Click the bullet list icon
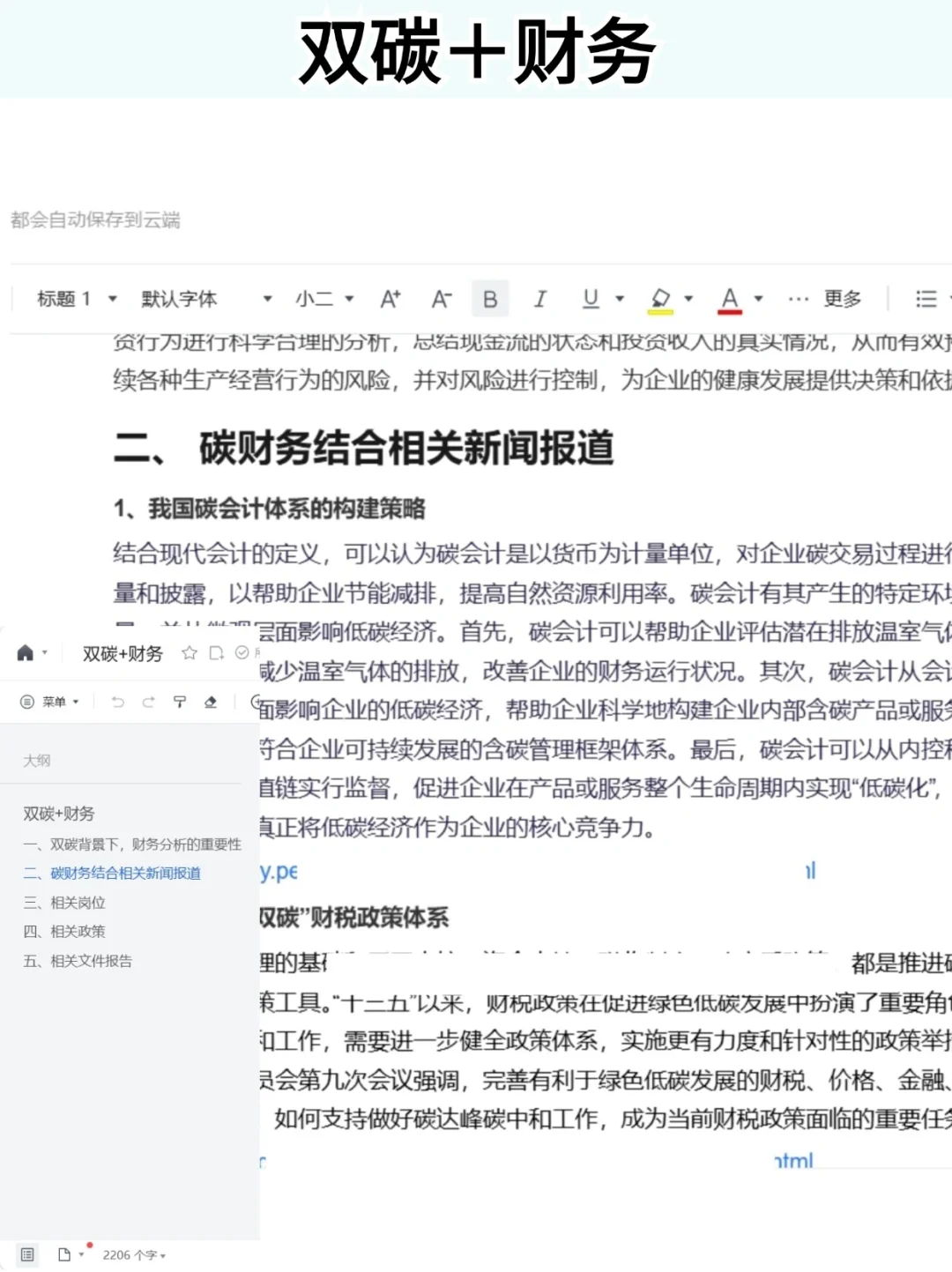The width and height of the screenshot is (952, 1272). [926, 299]
